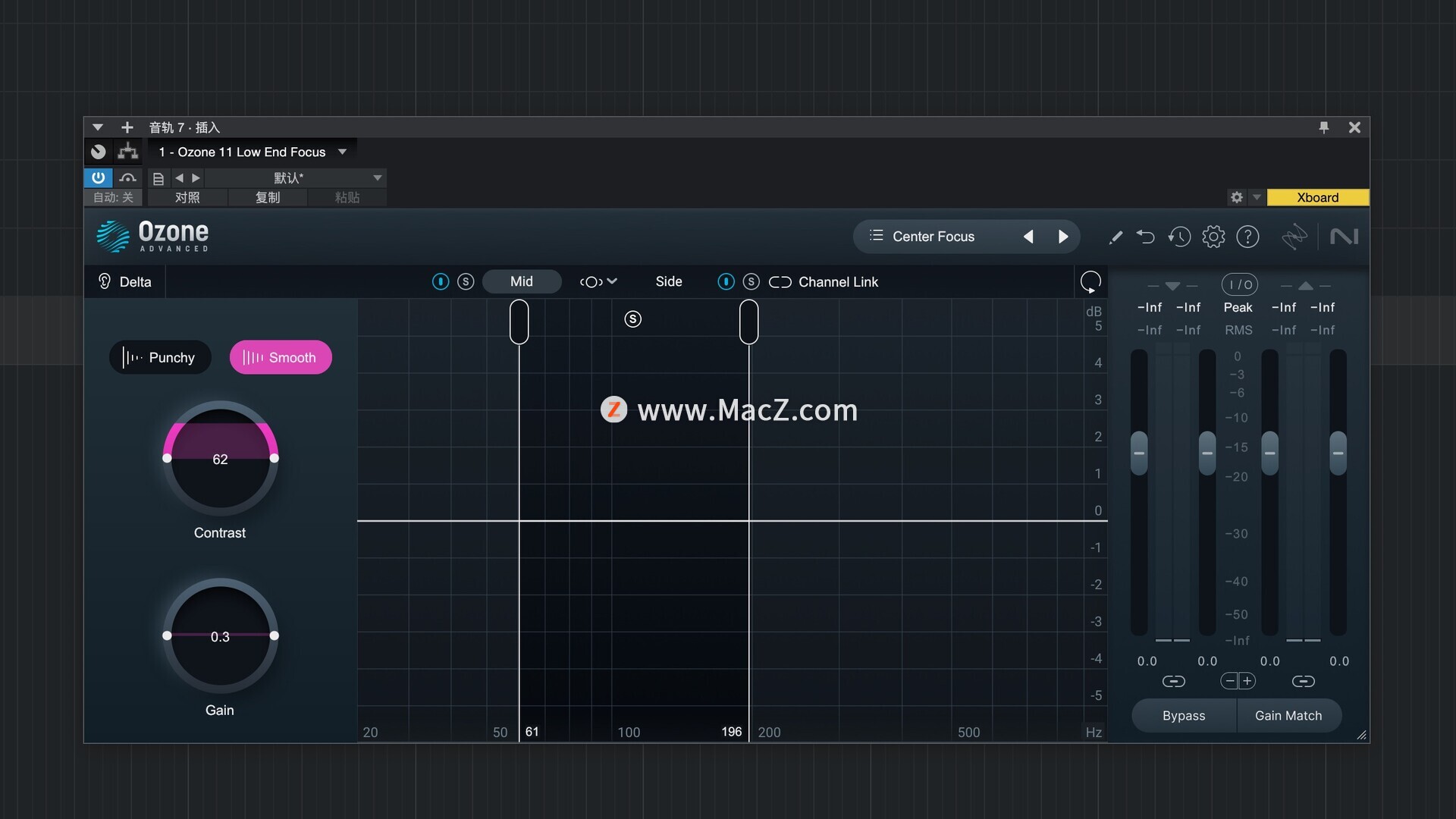
Task: Select previous host preset arrow
Action: click(179, 177)
